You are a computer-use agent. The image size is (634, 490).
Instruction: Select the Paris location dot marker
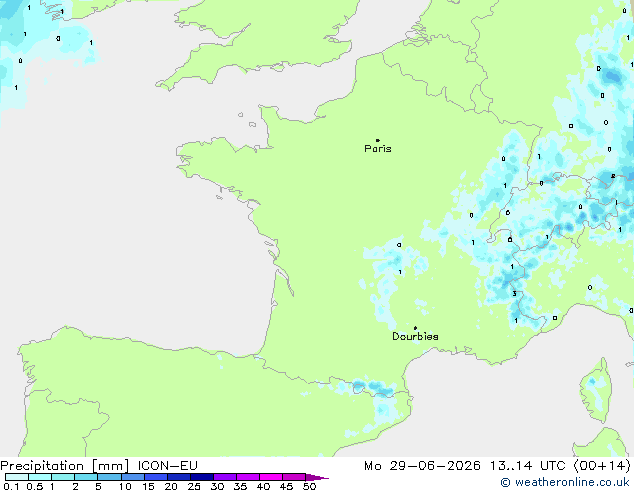(378, 140)
